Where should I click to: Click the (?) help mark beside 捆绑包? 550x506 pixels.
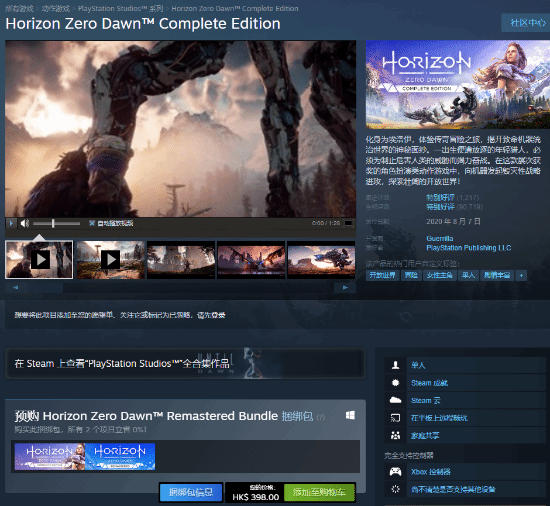point(321,417)
